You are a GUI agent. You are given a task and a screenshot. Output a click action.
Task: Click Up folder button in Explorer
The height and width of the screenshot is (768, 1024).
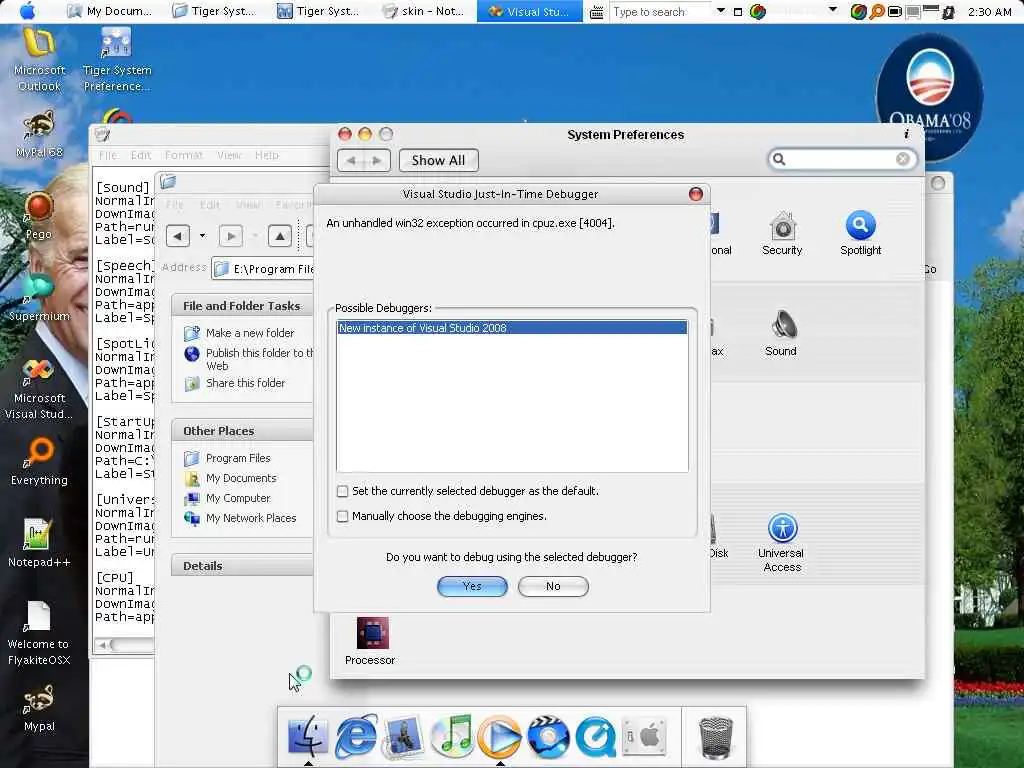(x=280, y=235)
